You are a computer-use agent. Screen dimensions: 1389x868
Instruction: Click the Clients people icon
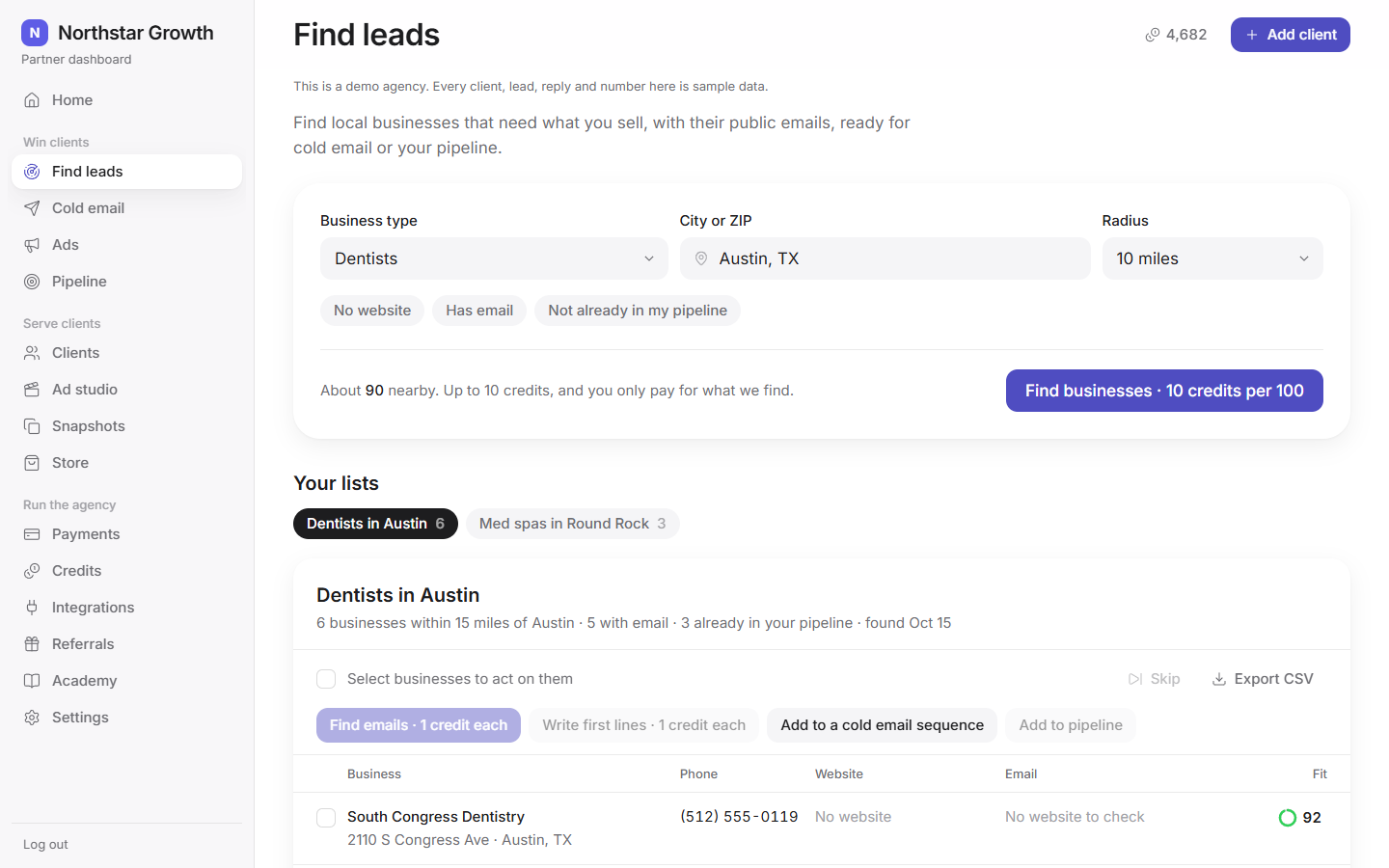point(32,353)
